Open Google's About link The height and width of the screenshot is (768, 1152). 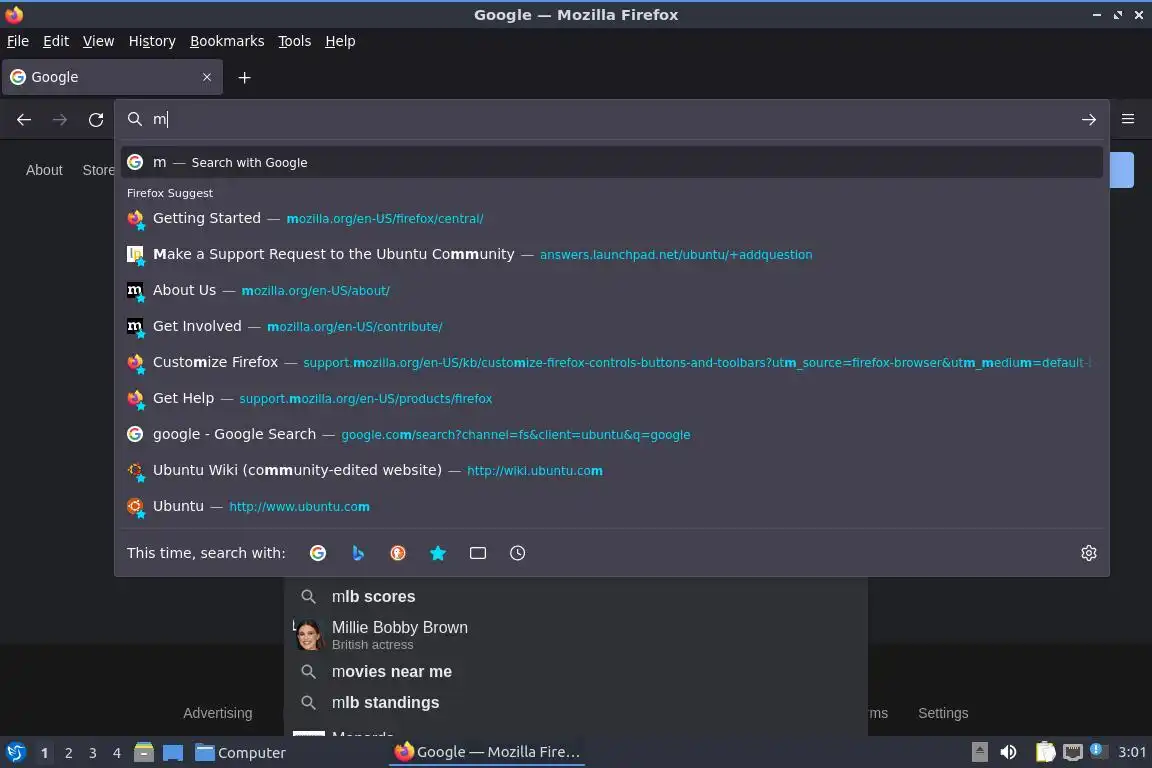click(44, 170)
